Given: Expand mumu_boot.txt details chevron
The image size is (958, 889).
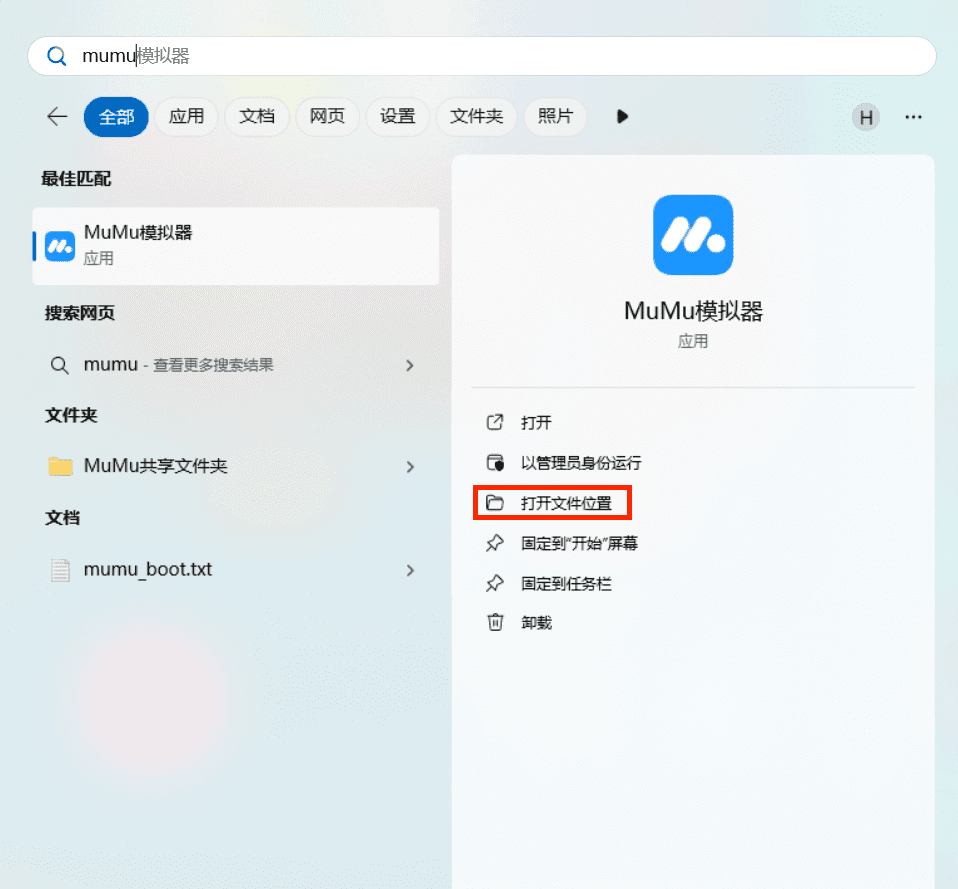Looking at the screenshot, I should point(409,570).
